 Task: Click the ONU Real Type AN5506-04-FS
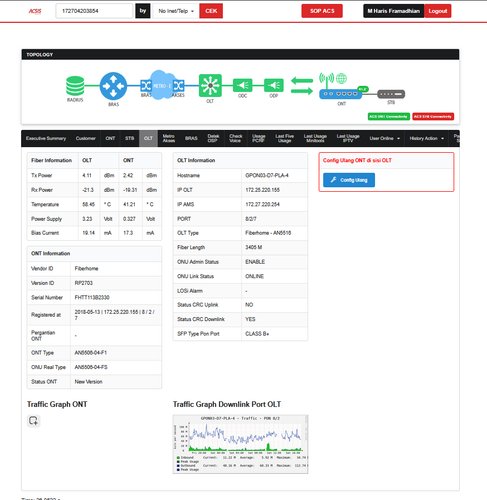point(91,367)
